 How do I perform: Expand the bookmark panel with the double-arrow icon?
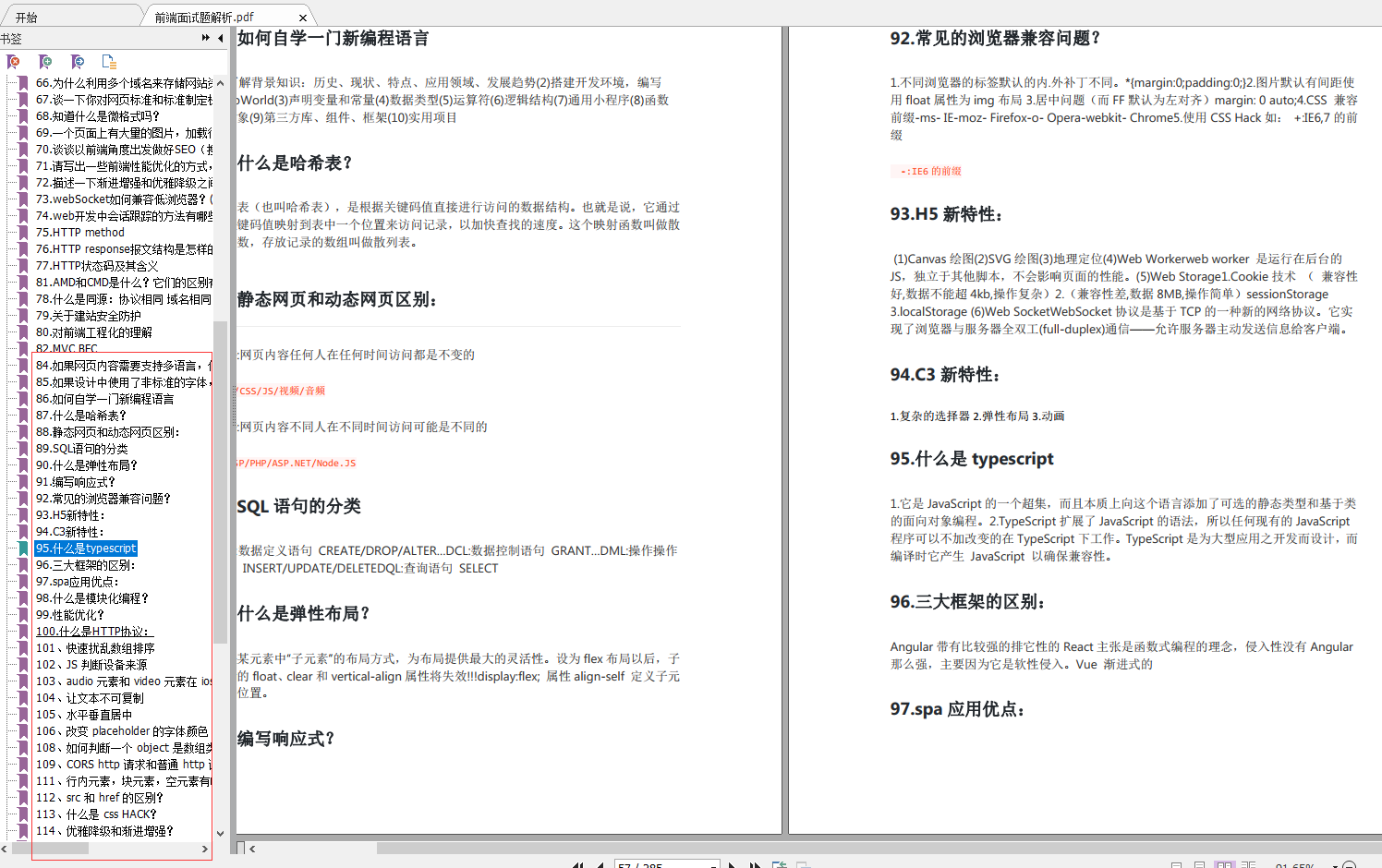pos(205,38)
